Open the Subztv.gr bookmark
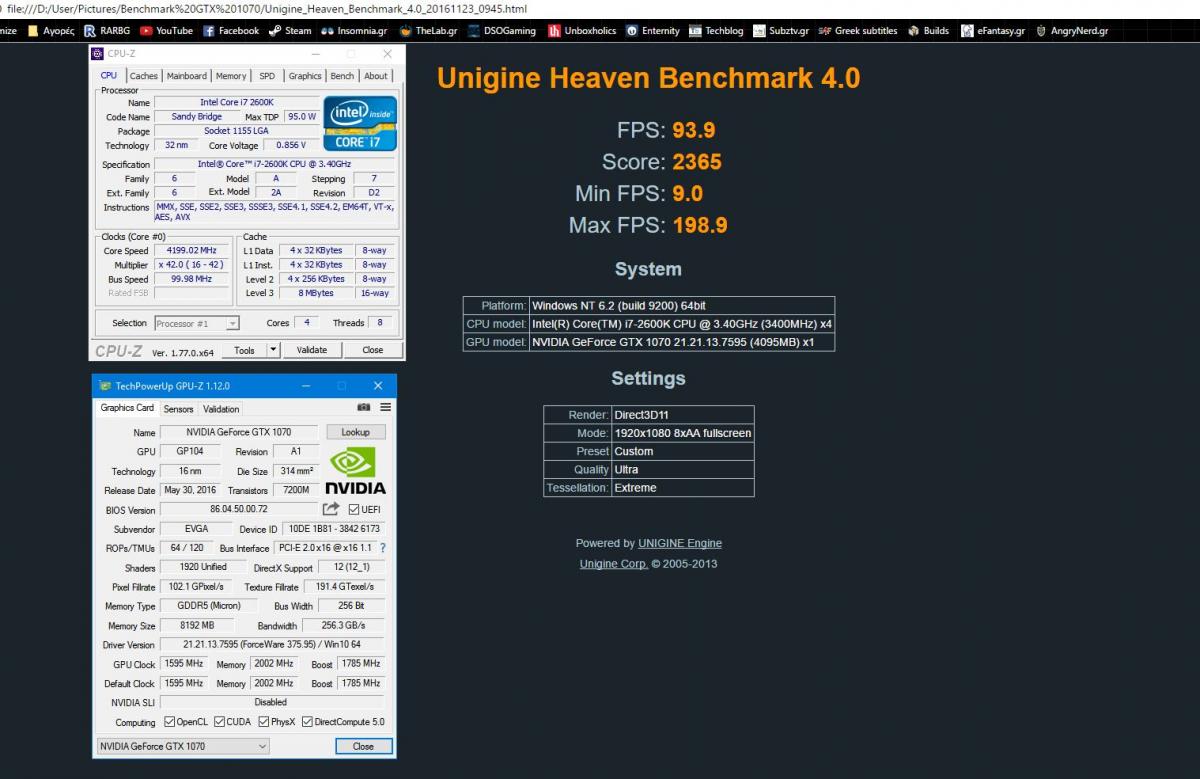Image resolution: width=1200 pixels, height=779 pixels. click(781, 31)
